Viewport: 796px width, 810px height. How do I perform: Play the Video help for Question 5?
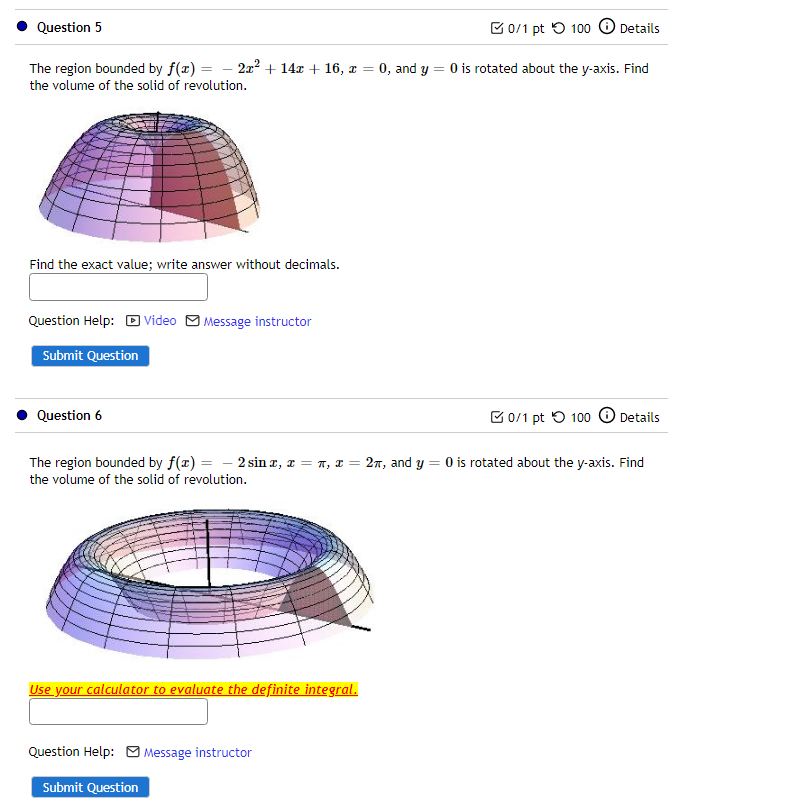(x=151, y=320)
